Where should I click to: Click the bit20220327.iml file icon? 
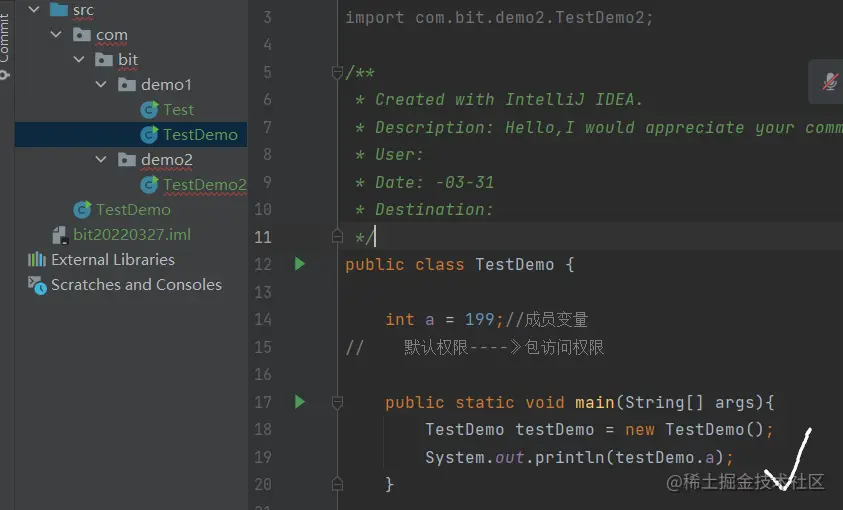[60, 235]
